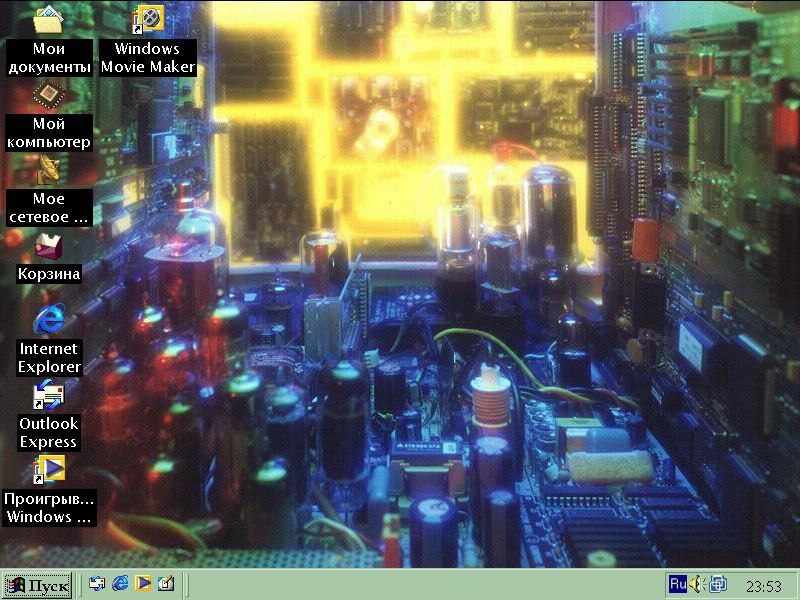Click the grip handle right of Quick Launch
Screen dimensions: 800x600
[x=186, y=584]
